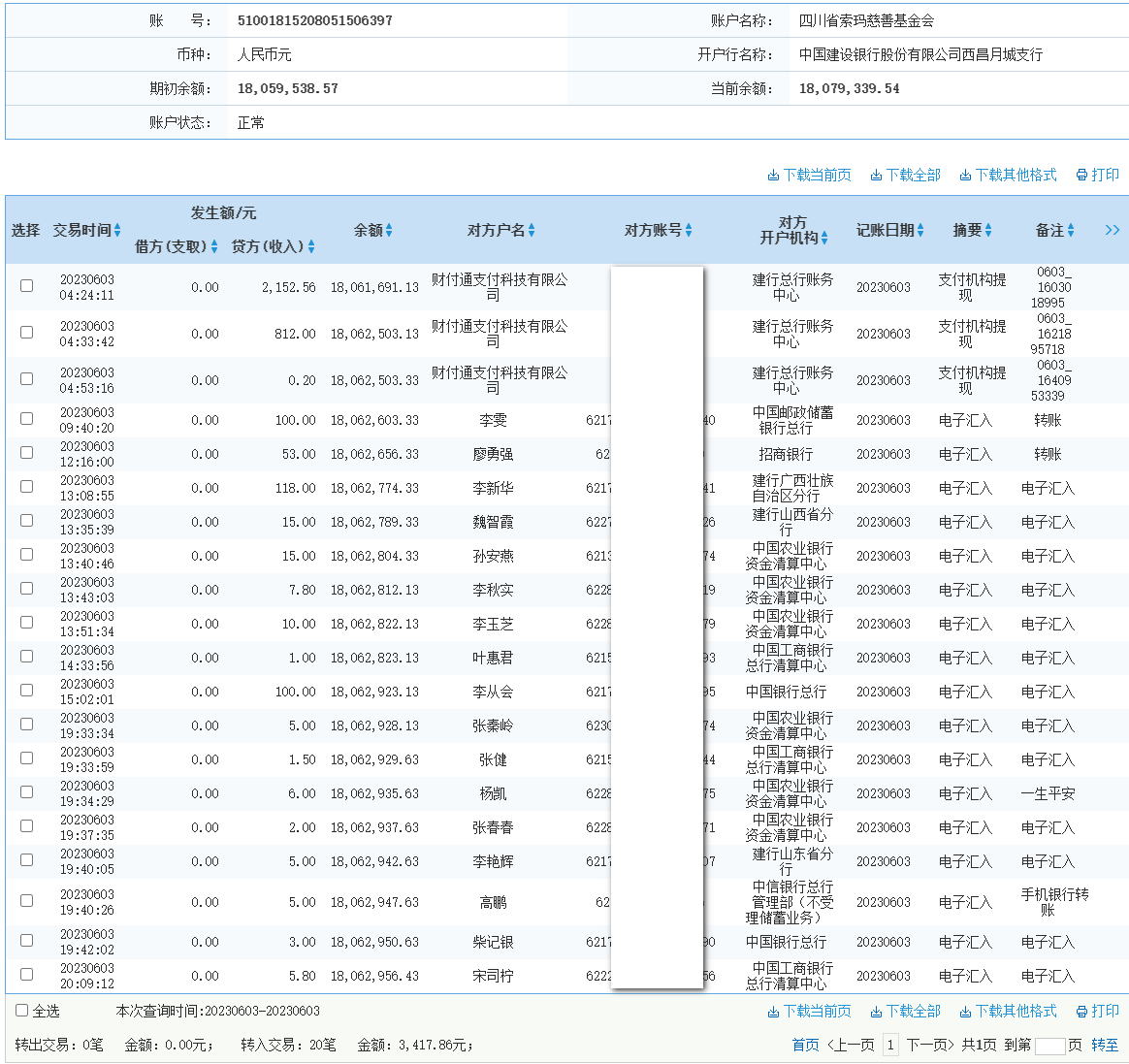Image resolution: width=1129 pixels, height=1064 pixels.
Task: Select checkbox in 李雯 row
Action: (x=26, y=418)
